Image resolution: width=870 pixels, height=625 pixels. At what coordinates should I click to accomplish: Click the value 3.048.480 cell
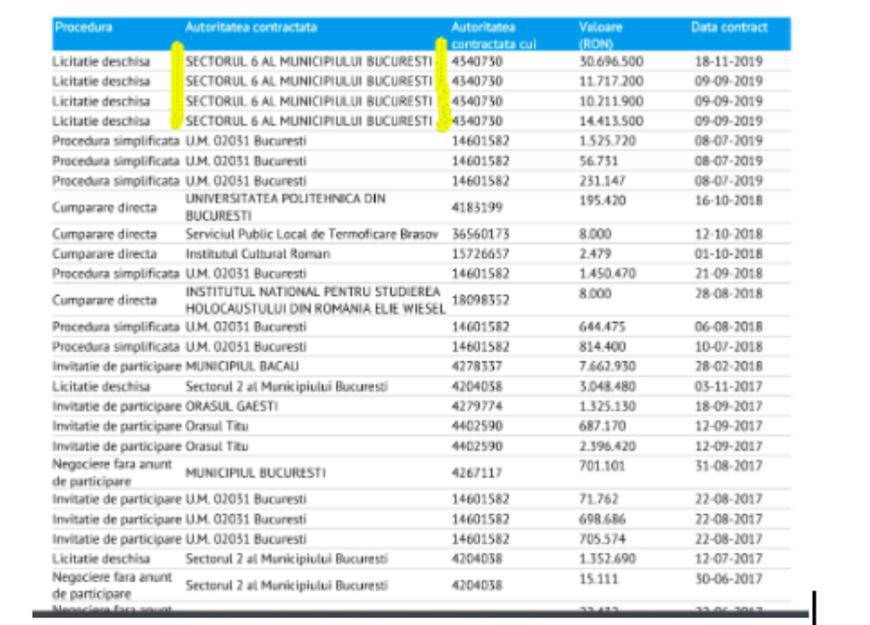607,386
